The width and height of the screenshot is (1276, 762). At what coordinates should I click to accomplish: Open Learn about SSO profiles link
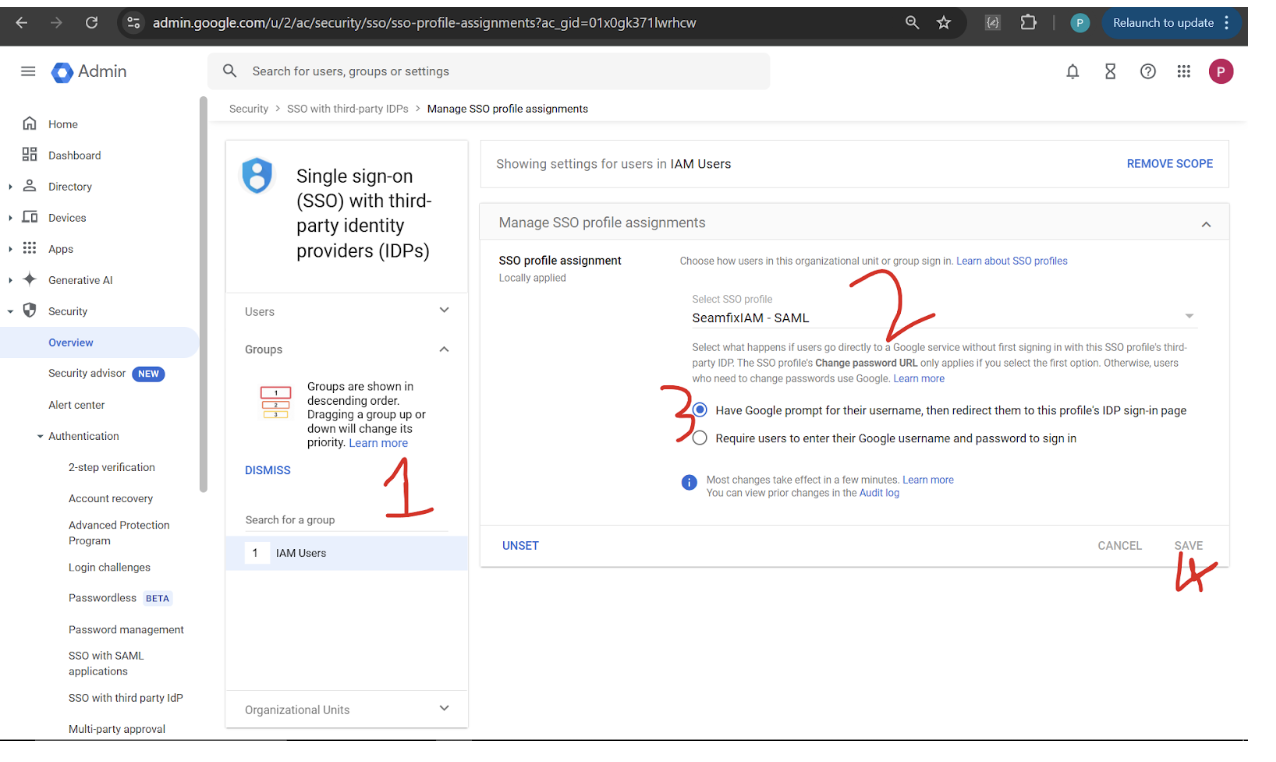[1012, 261]
